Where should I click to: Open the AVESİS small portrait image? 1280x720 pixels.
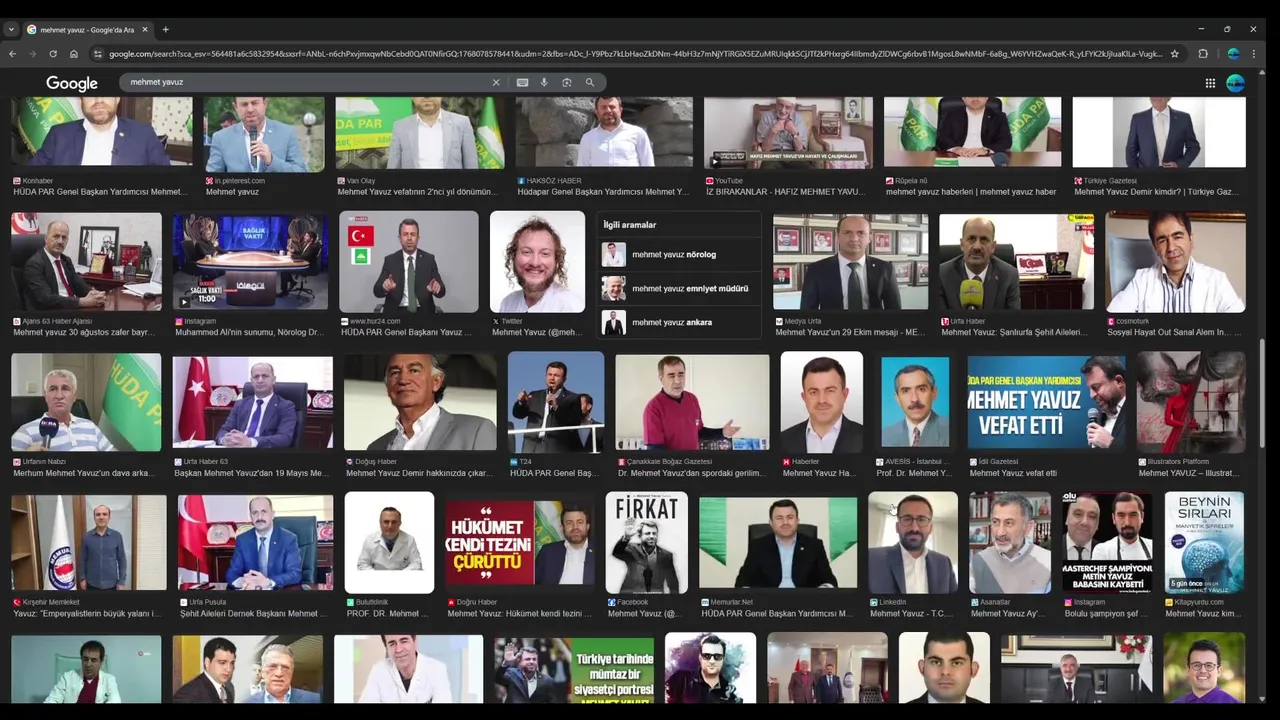915,402
